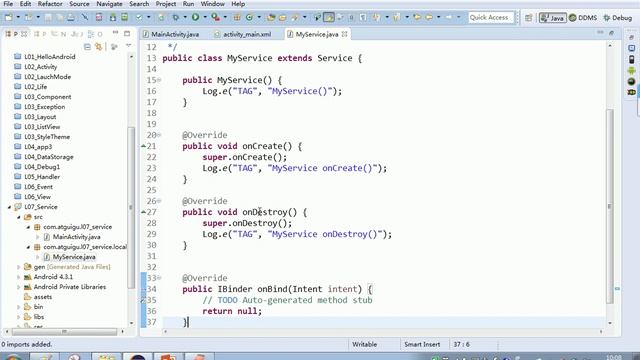Switch to the DDMS perspective
The height and width of the screenshot is (360, 640).
tap(583, 18)
